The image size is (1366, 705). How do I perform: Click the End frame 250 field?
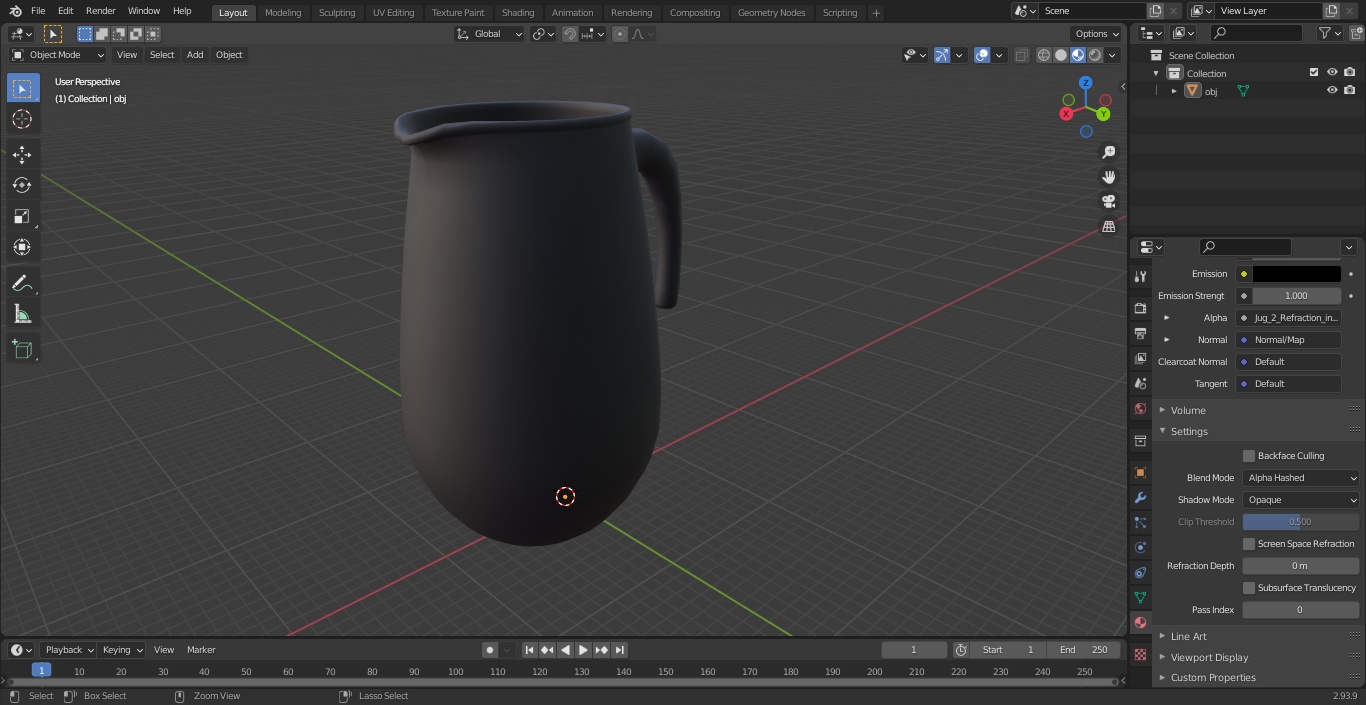[x=1084, y=650]
